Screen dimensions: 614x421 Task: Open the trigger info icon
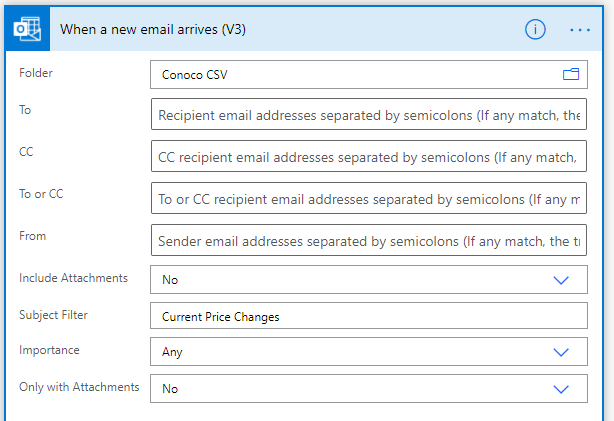(x=535, y=29)
